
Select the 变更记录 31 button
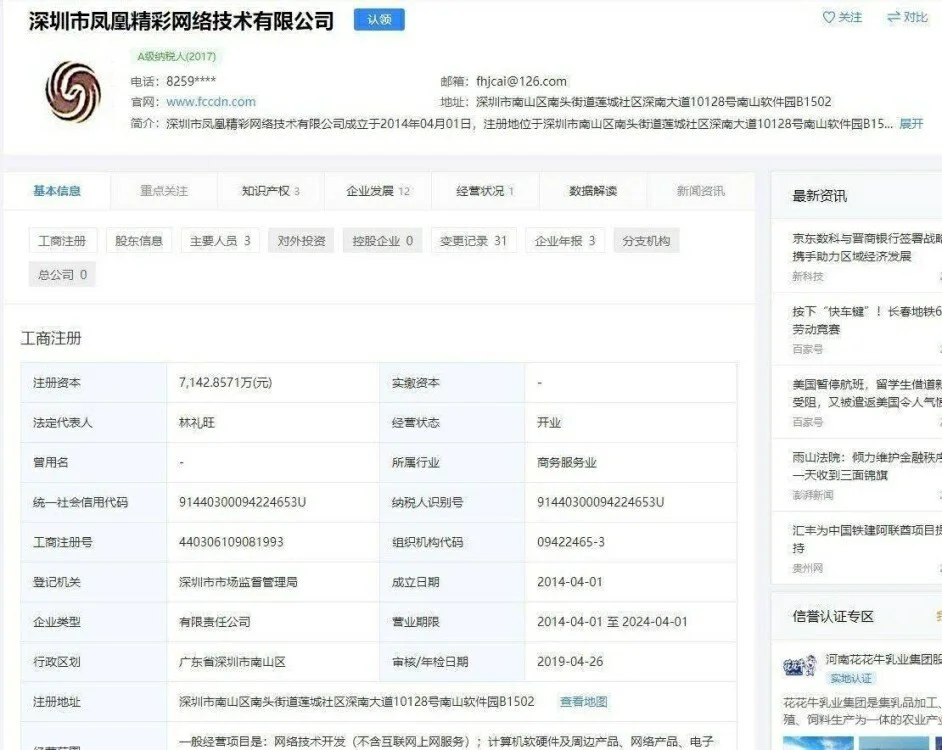point(473,241)
